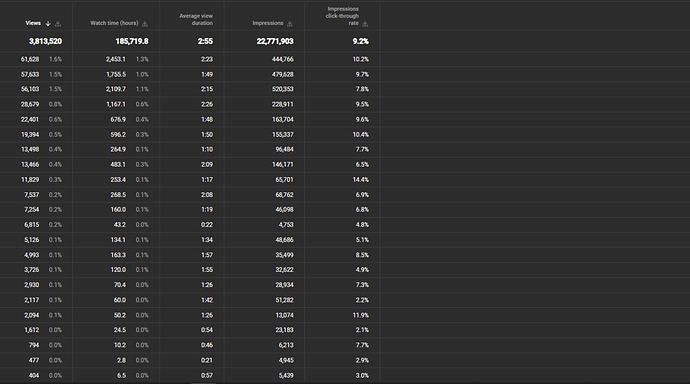Sort by the Impressions column header
The image size is (690, 384).
[x=268, y=23]
